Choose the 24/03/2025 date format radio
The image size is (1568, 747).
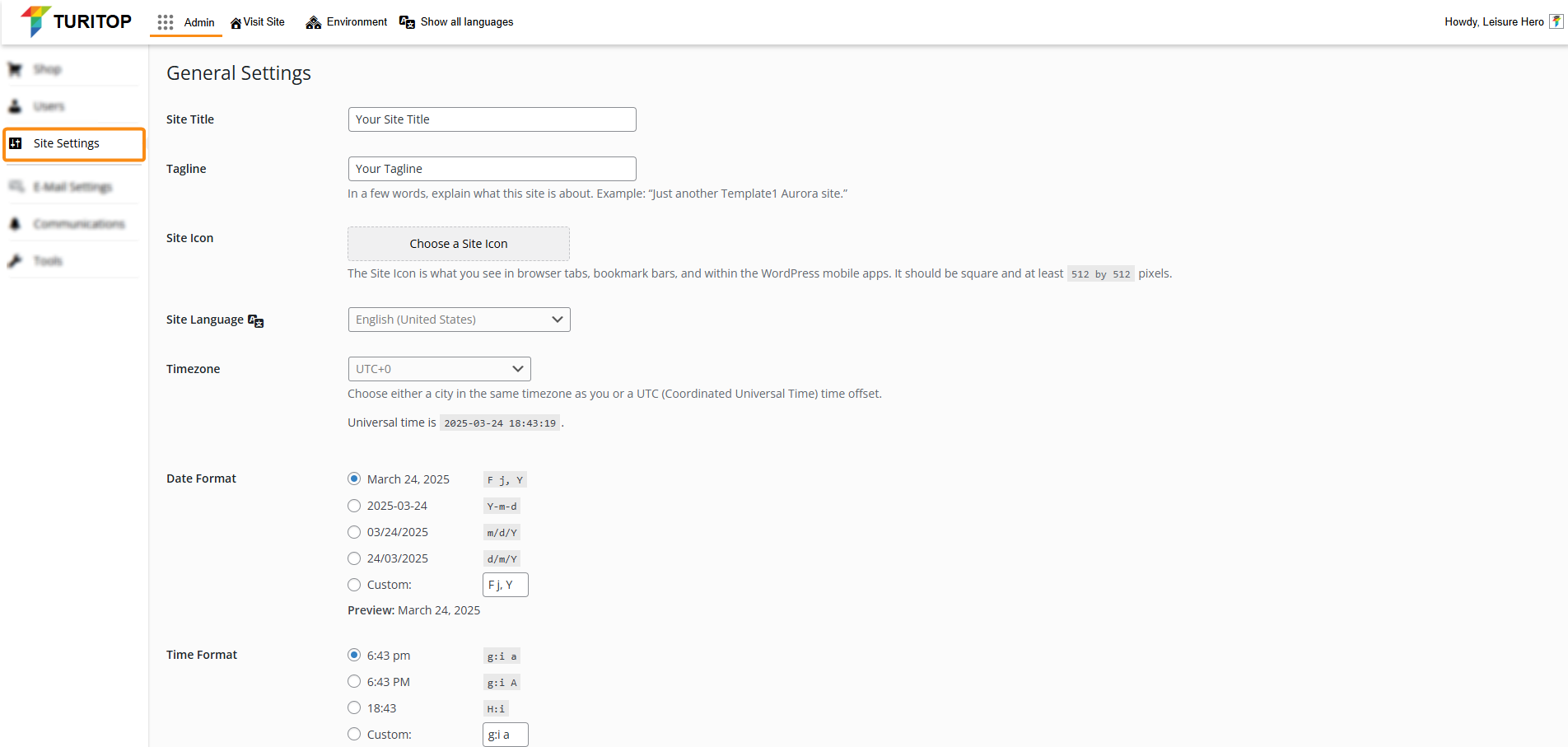(354, 558)
